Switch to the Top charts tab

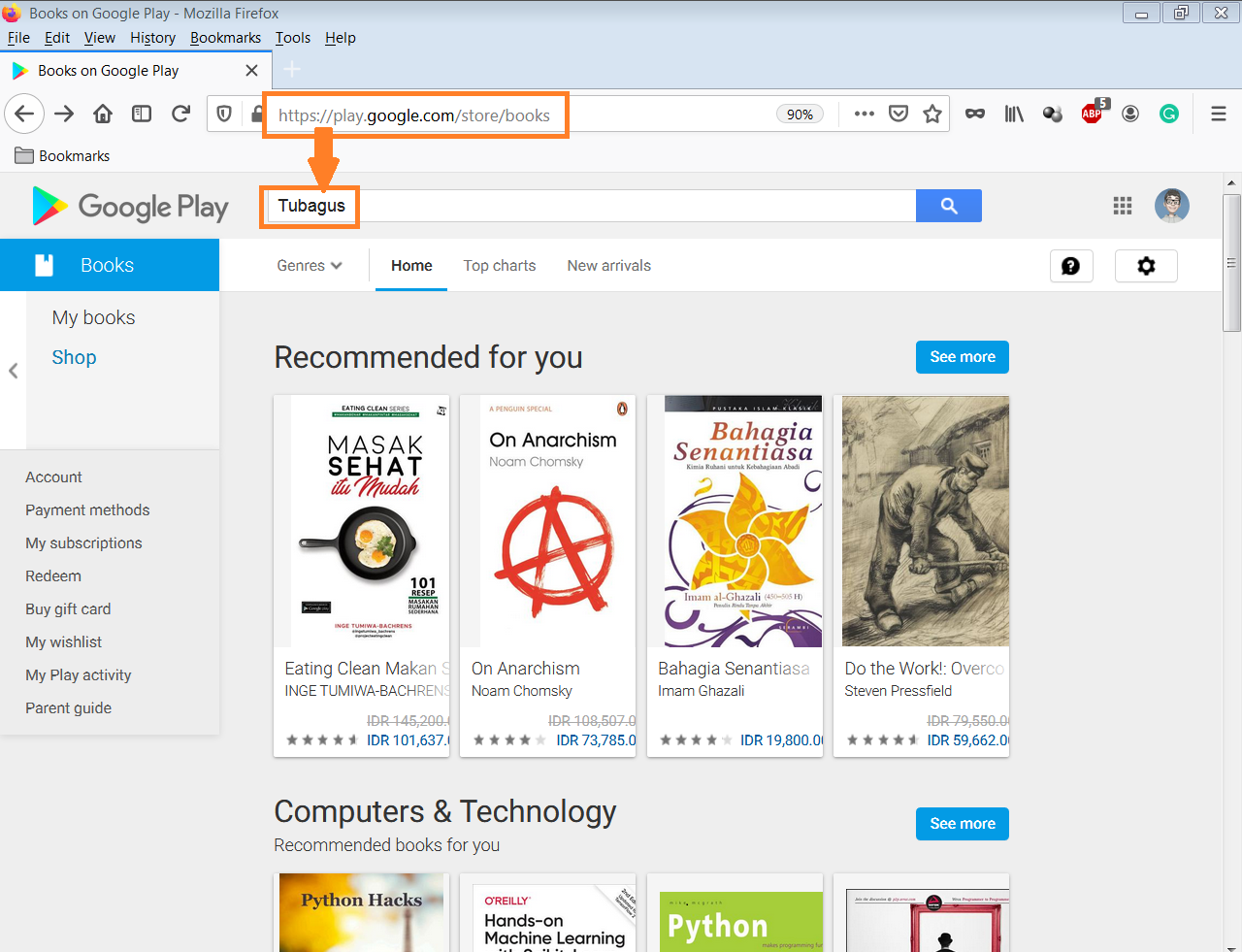pyautogui.click(x=499, y=266)
